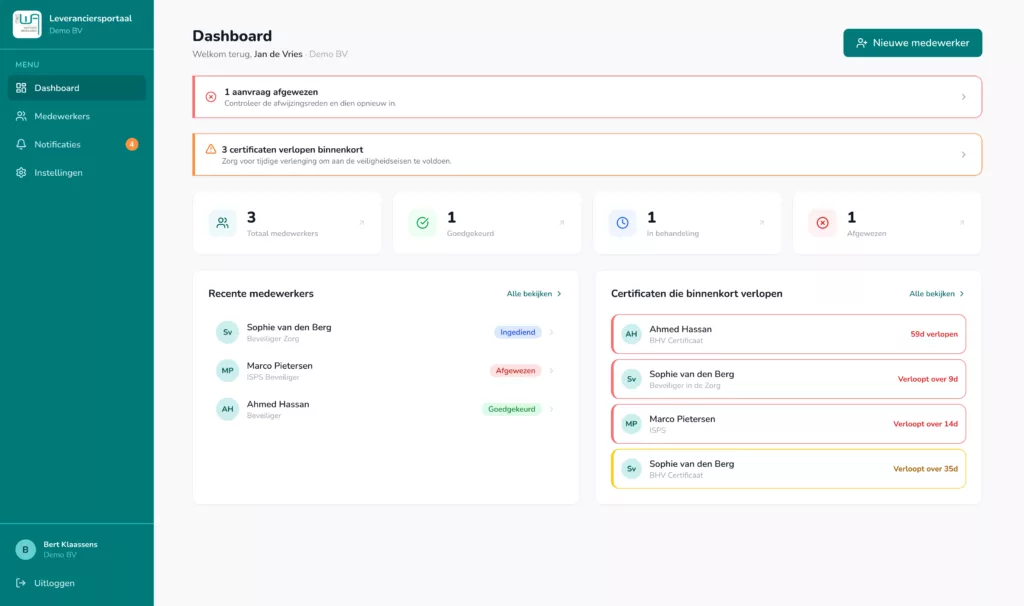The width and height of the screenshot is (1024, 606).
Task: Open Notificaties in the sidebar menu
Action: (x=76, y=144)
